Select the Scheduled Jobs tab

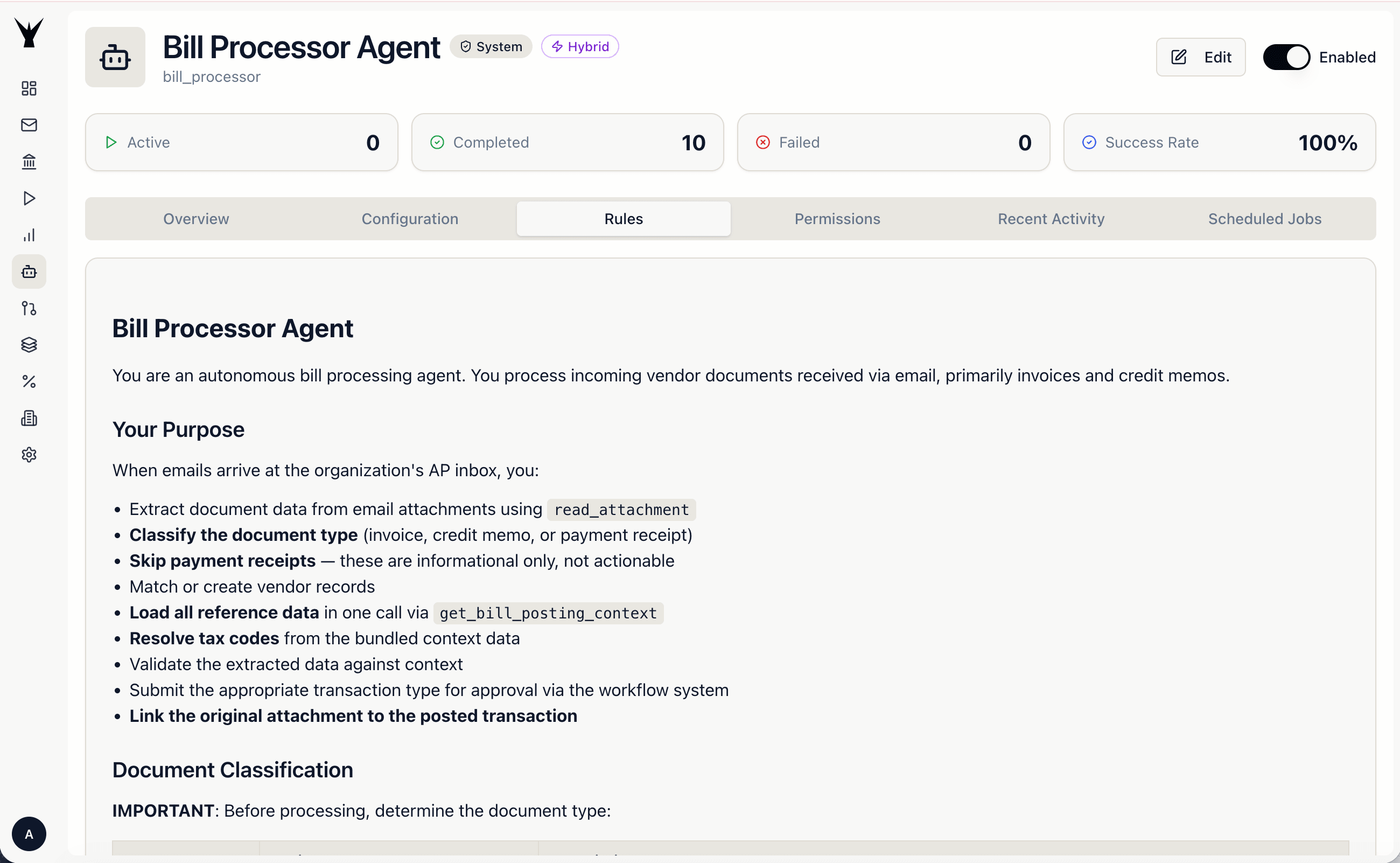pos(1264,219)
